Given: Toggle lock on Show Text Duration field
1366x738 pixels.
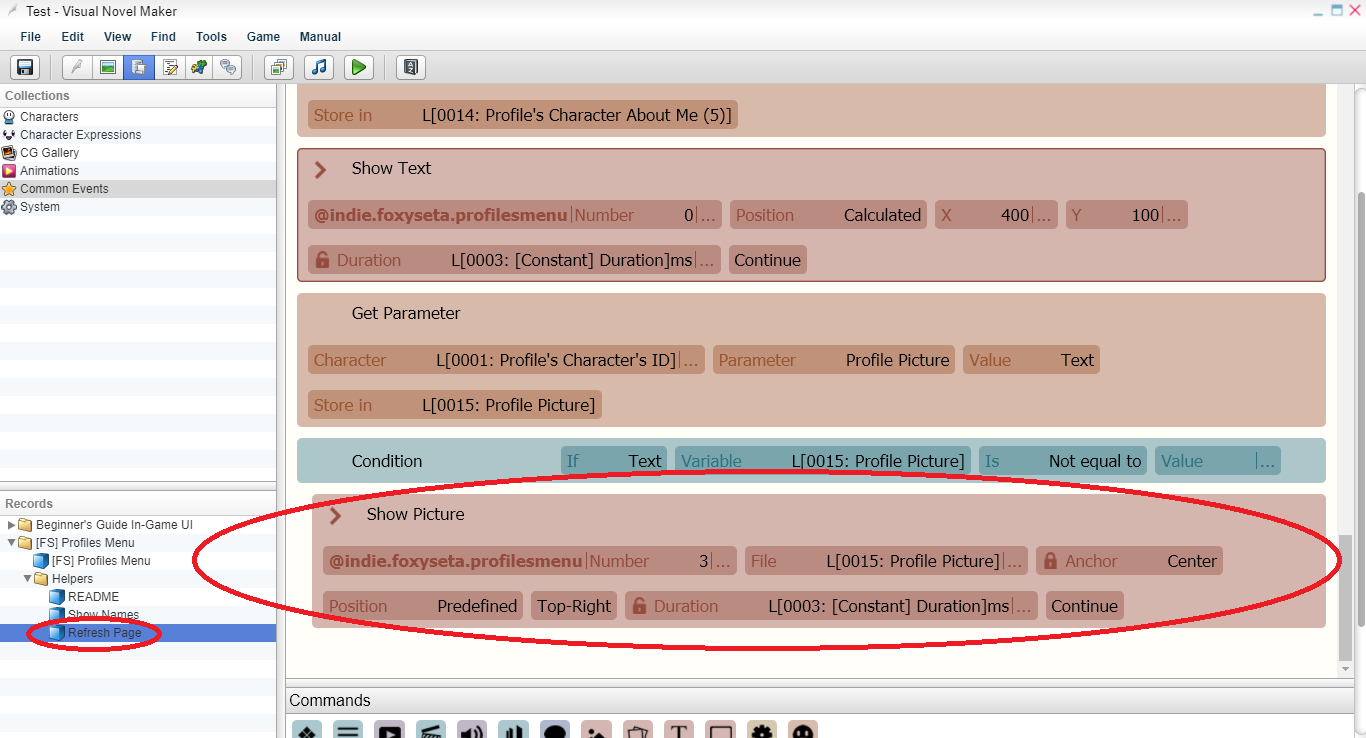Looking at the screenshot, I should (x=322, y=260).
